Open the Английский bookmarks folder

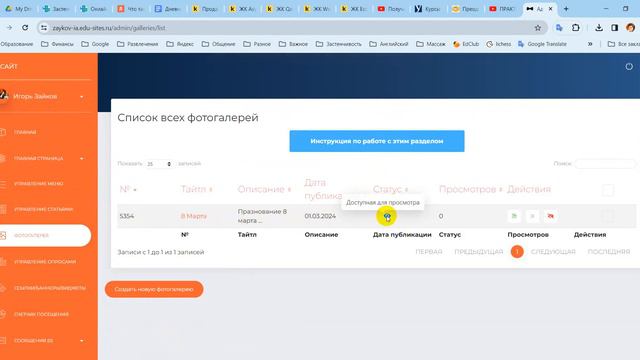point(389,44)
